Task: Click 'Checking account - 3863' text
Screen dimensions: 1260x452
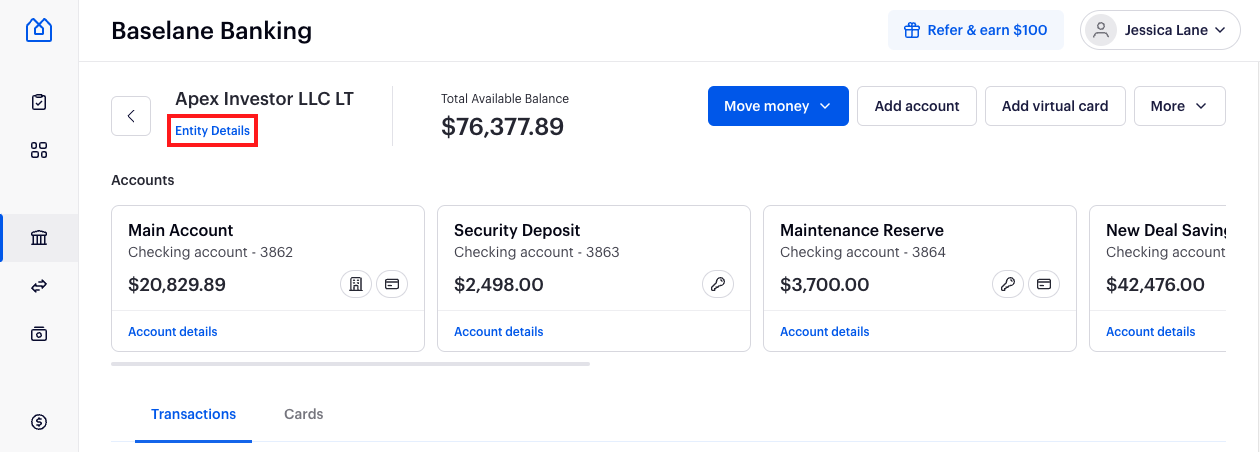Action: pos(537,252)
